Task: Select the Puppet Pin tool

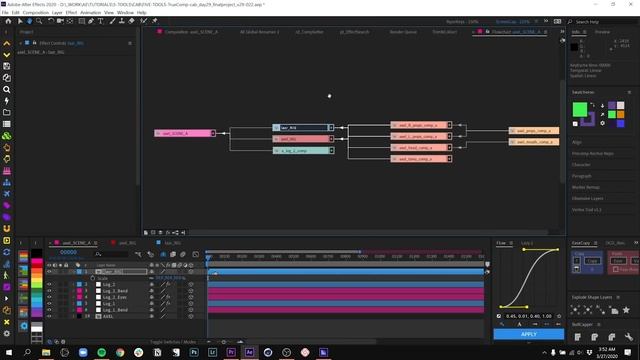Action: pos(155,21)
